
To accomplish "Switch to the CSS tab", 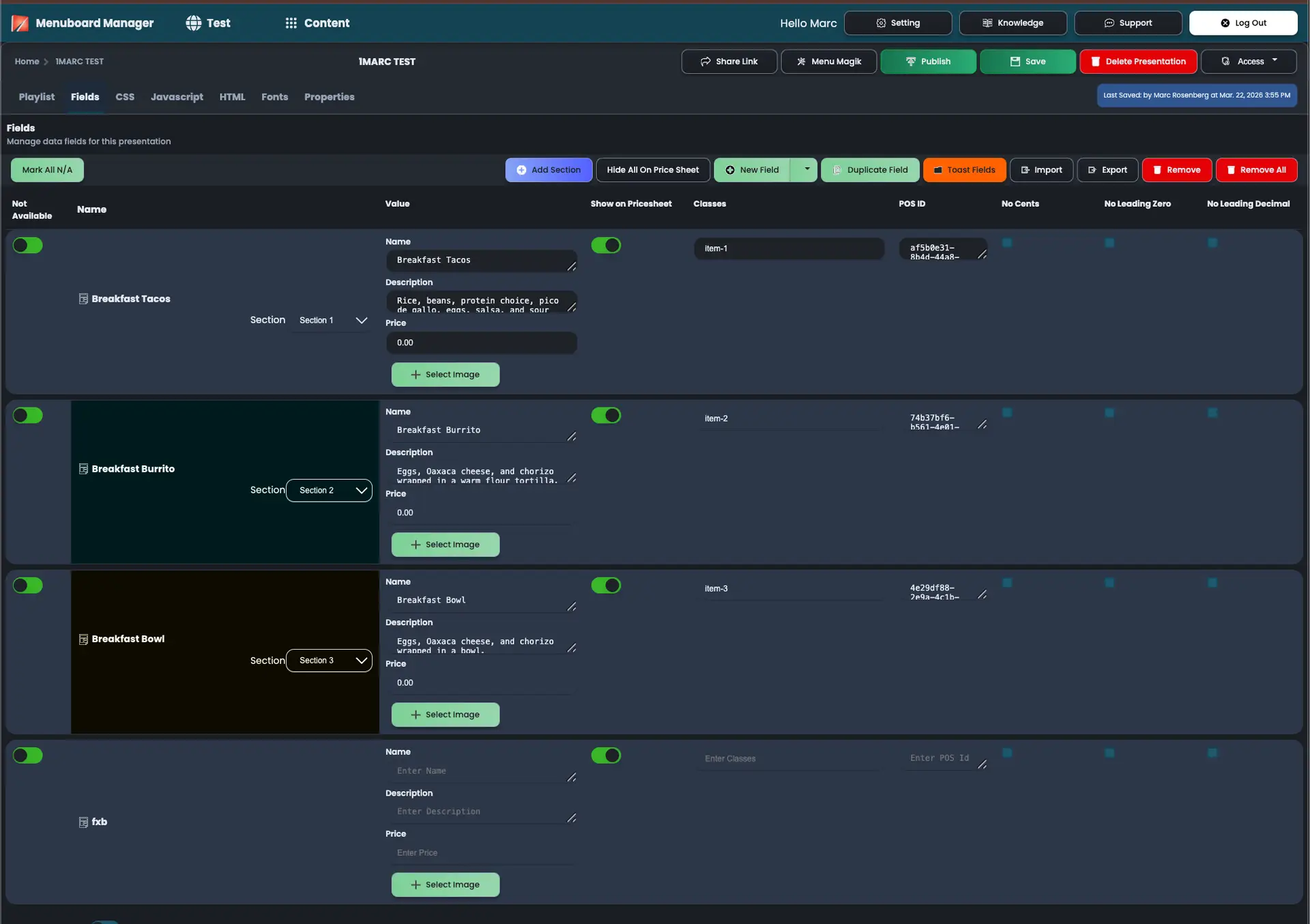I will coord(125,97).
